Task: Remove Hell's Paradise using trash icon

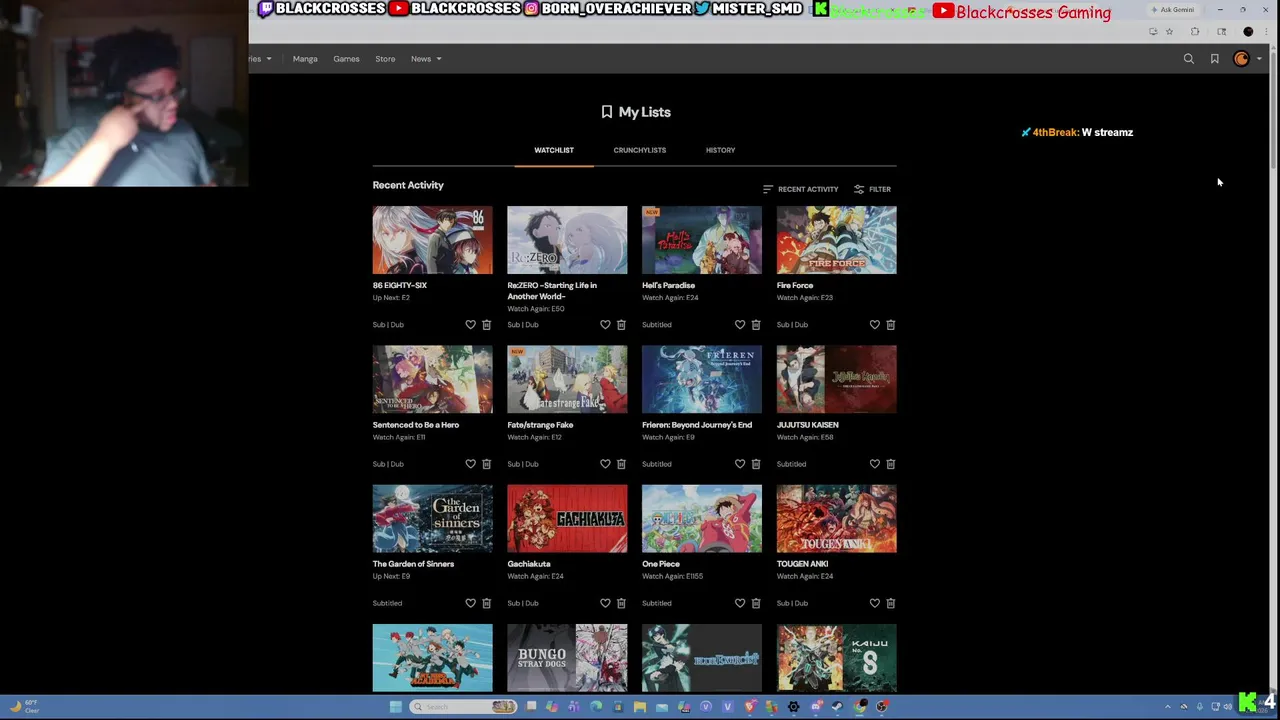Action: [756, 325]
